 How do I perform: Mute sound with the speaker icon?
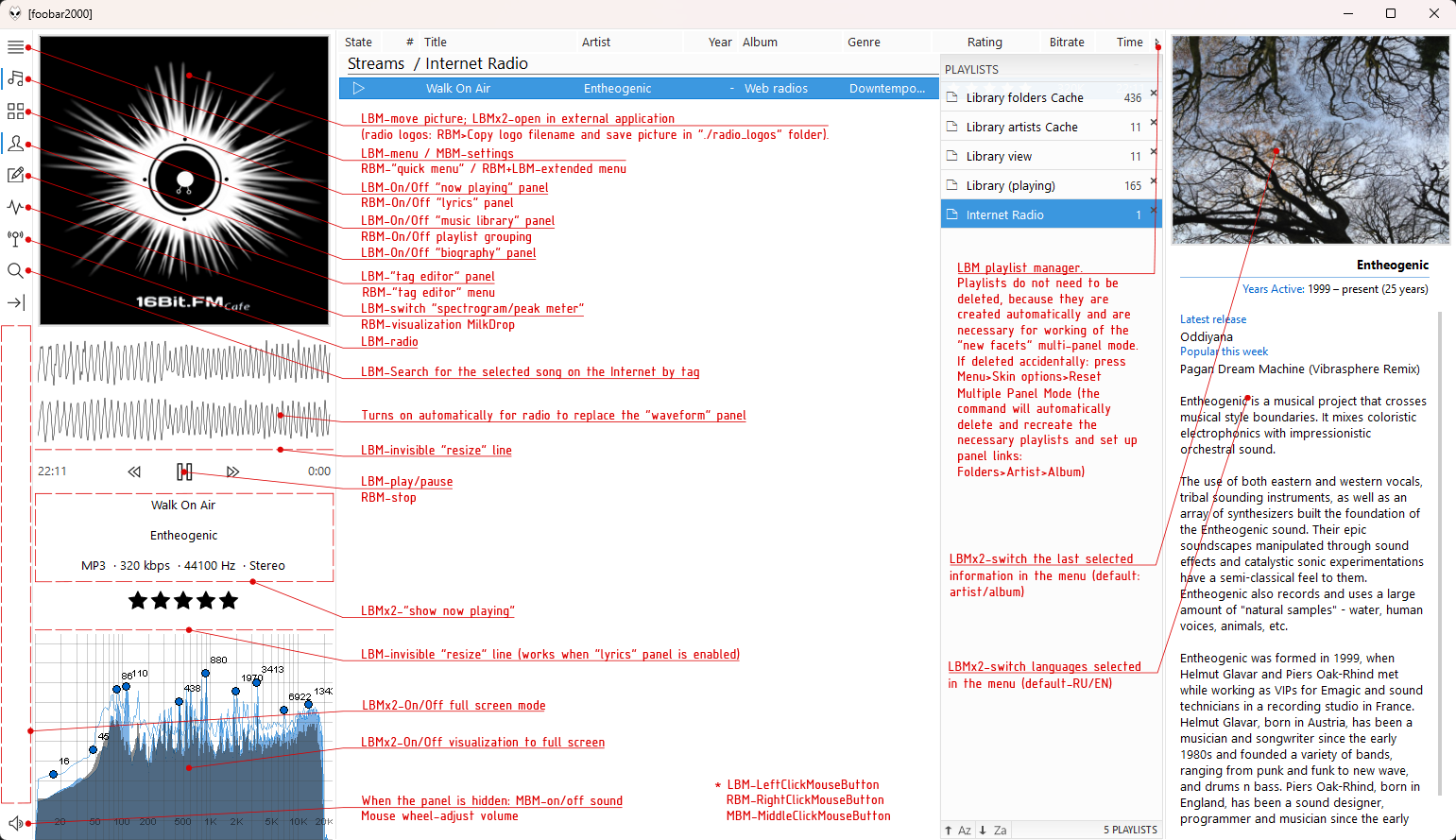click(15, 823)
